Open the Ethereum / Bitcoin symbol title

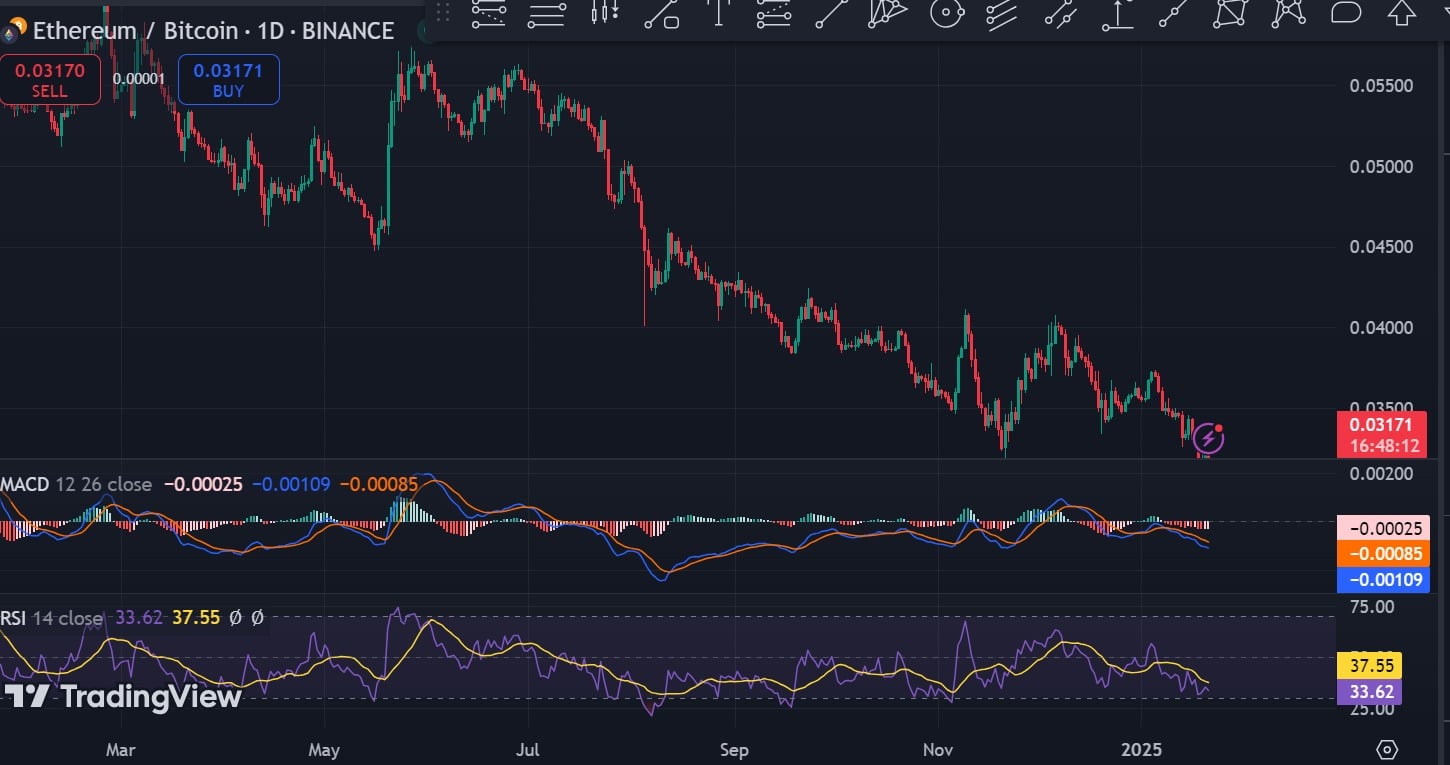212,30
